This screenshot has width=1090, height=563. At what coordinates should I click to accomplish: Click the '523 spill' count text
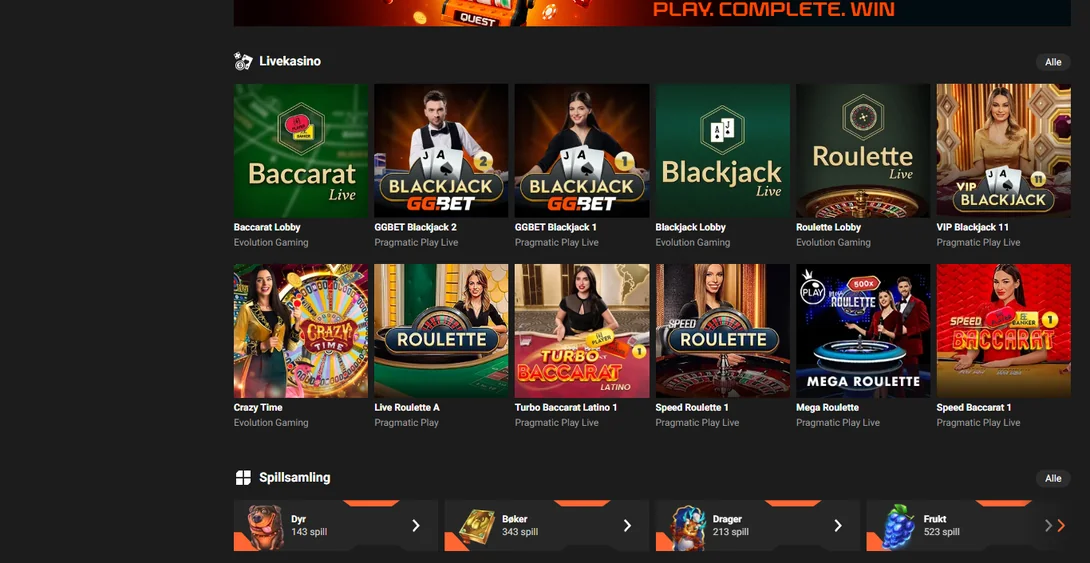942,532
